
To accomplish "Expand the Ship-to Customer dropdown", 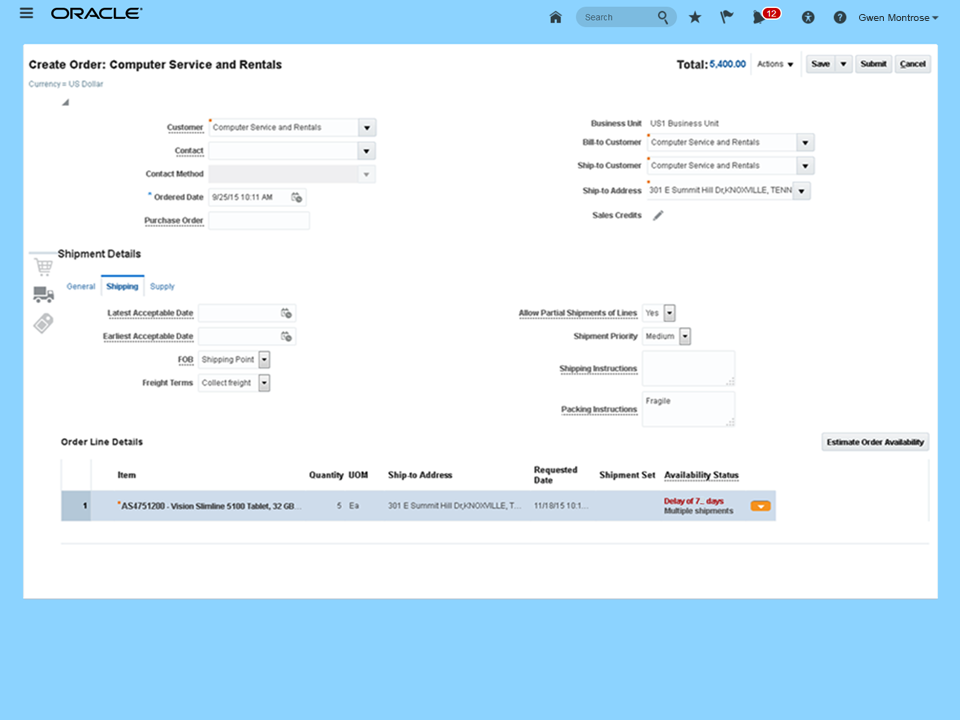I will 805,166.
